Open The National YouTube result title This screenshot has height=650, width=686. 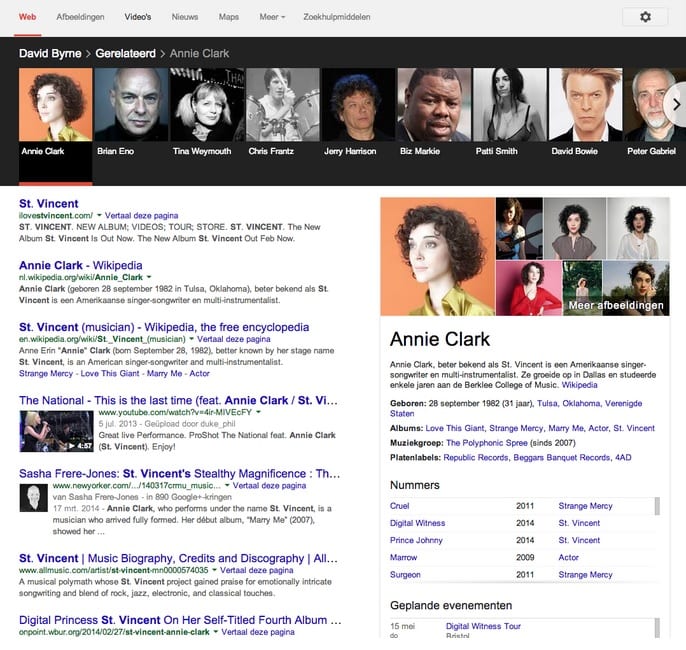178,400
